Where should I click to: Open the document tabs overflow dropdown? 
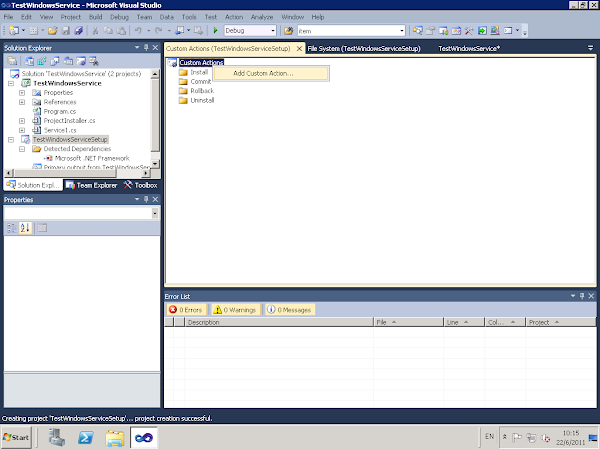point(590,48)
